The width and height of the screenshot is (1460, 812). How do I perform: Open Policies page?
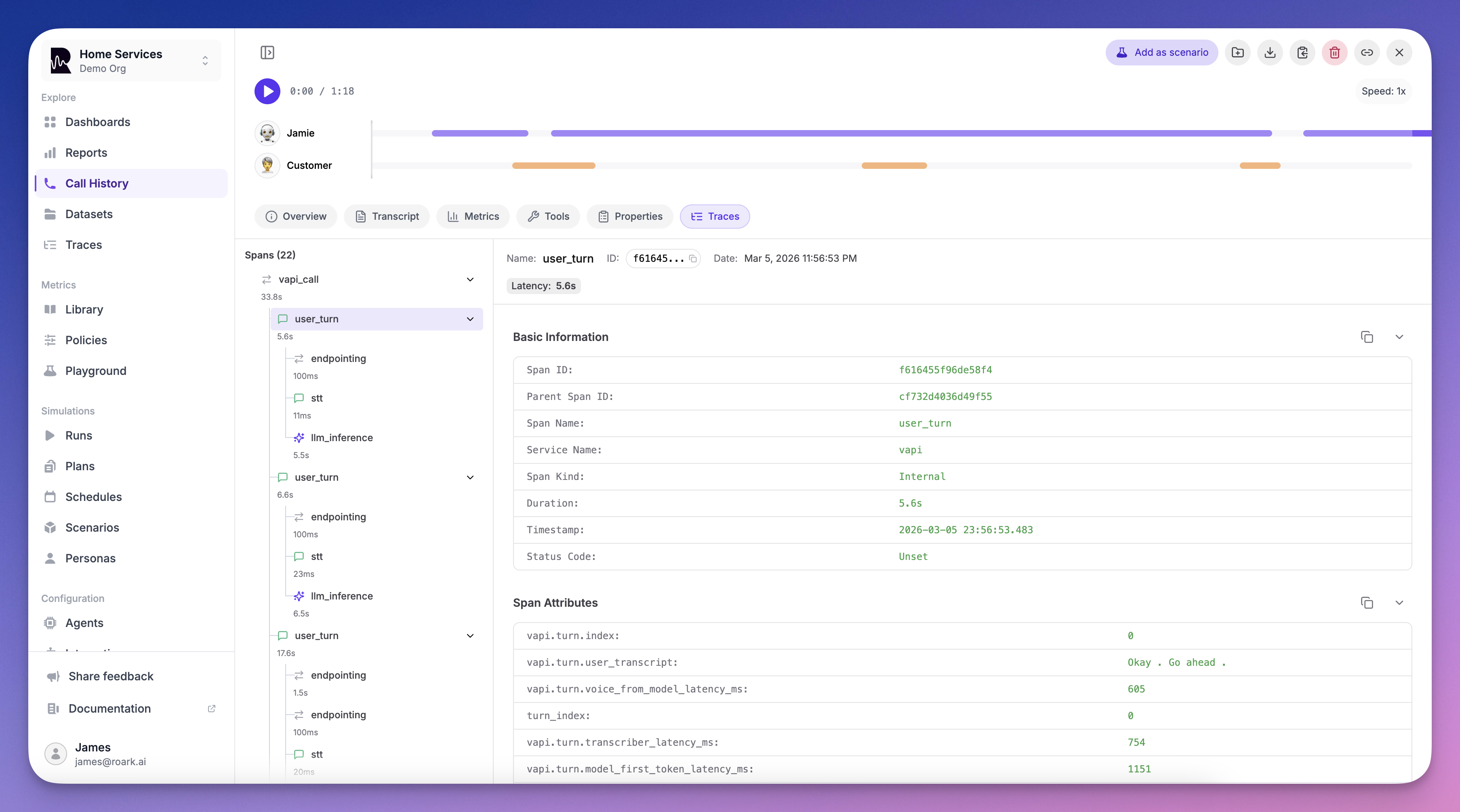tap(131, 340)
